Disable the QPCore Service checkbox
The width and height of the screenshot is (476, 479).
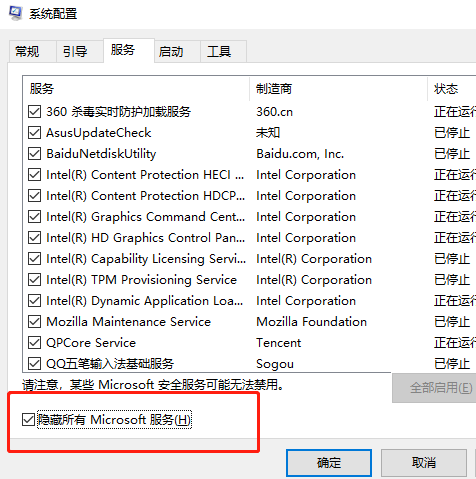[x=34, y=343]
